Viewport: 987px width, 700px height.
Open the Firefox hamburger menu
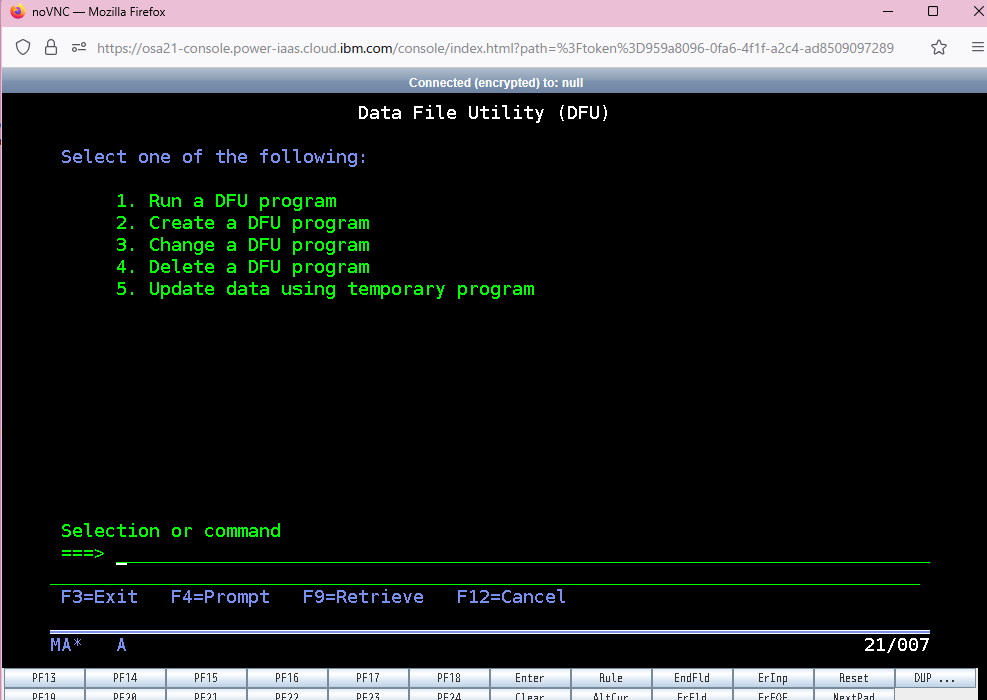[x=978, y=47]
